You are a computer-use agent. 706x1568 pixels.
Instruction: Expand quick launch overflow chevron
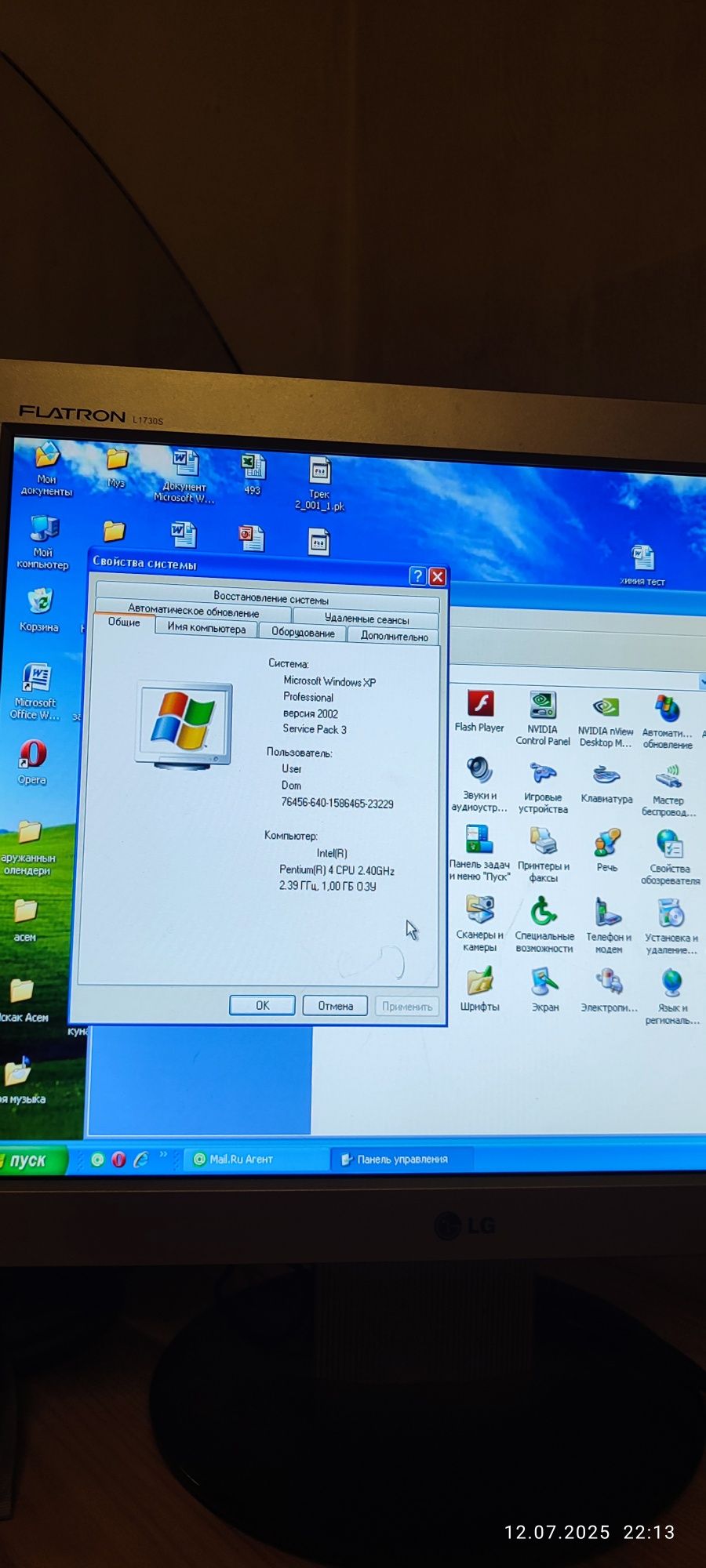[x=163, y=1155]
